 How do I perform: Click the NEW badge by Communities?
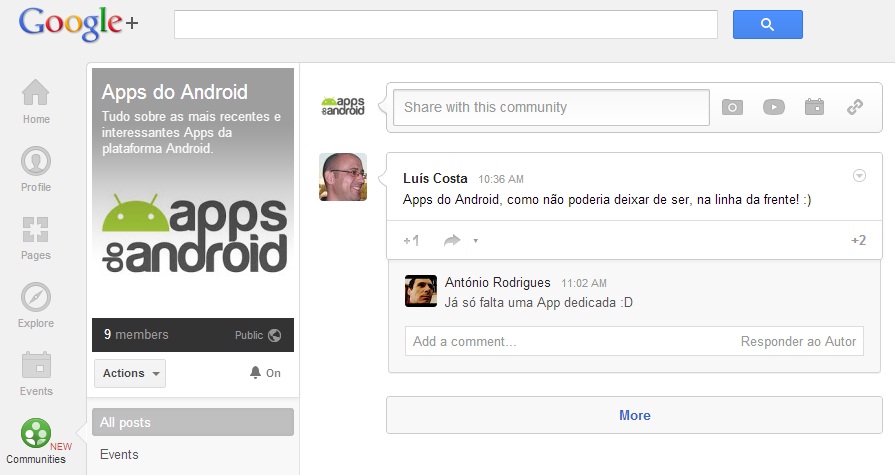pos(61,446)
